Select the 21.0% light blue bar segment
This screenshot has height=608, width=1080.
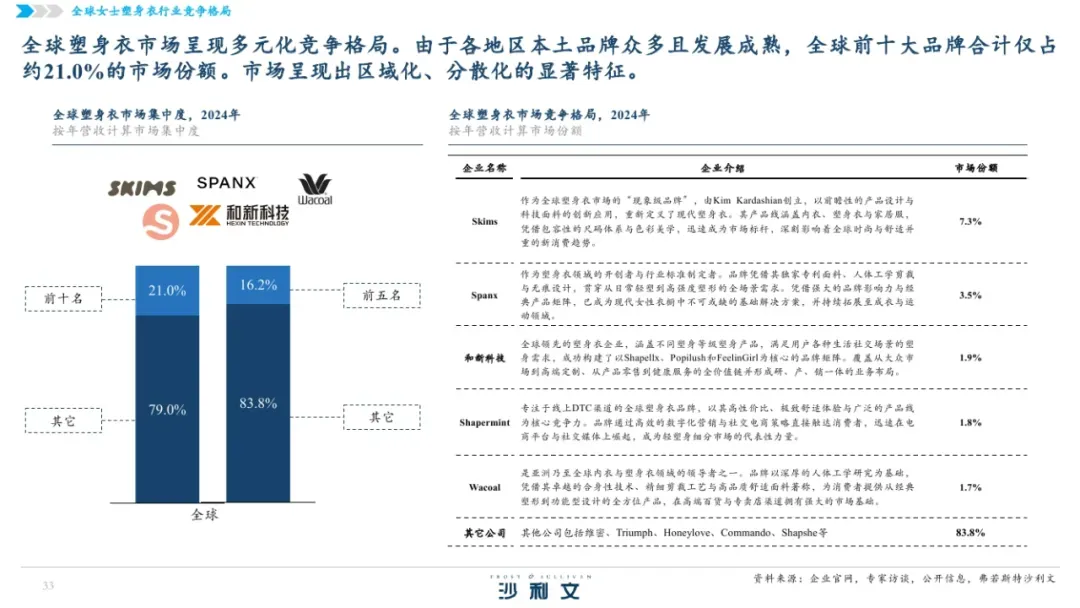click(167, 291)
